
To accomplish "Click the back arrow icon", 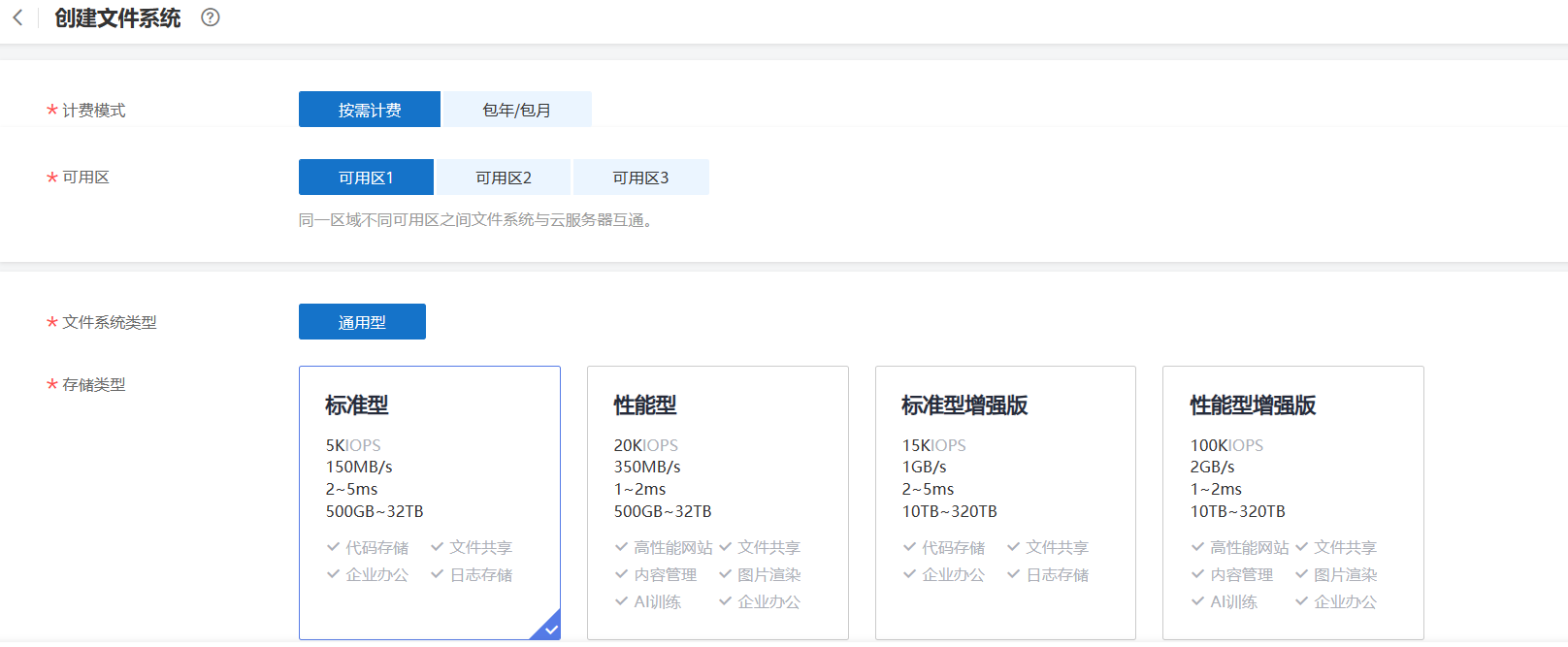I will pos(17,17).
